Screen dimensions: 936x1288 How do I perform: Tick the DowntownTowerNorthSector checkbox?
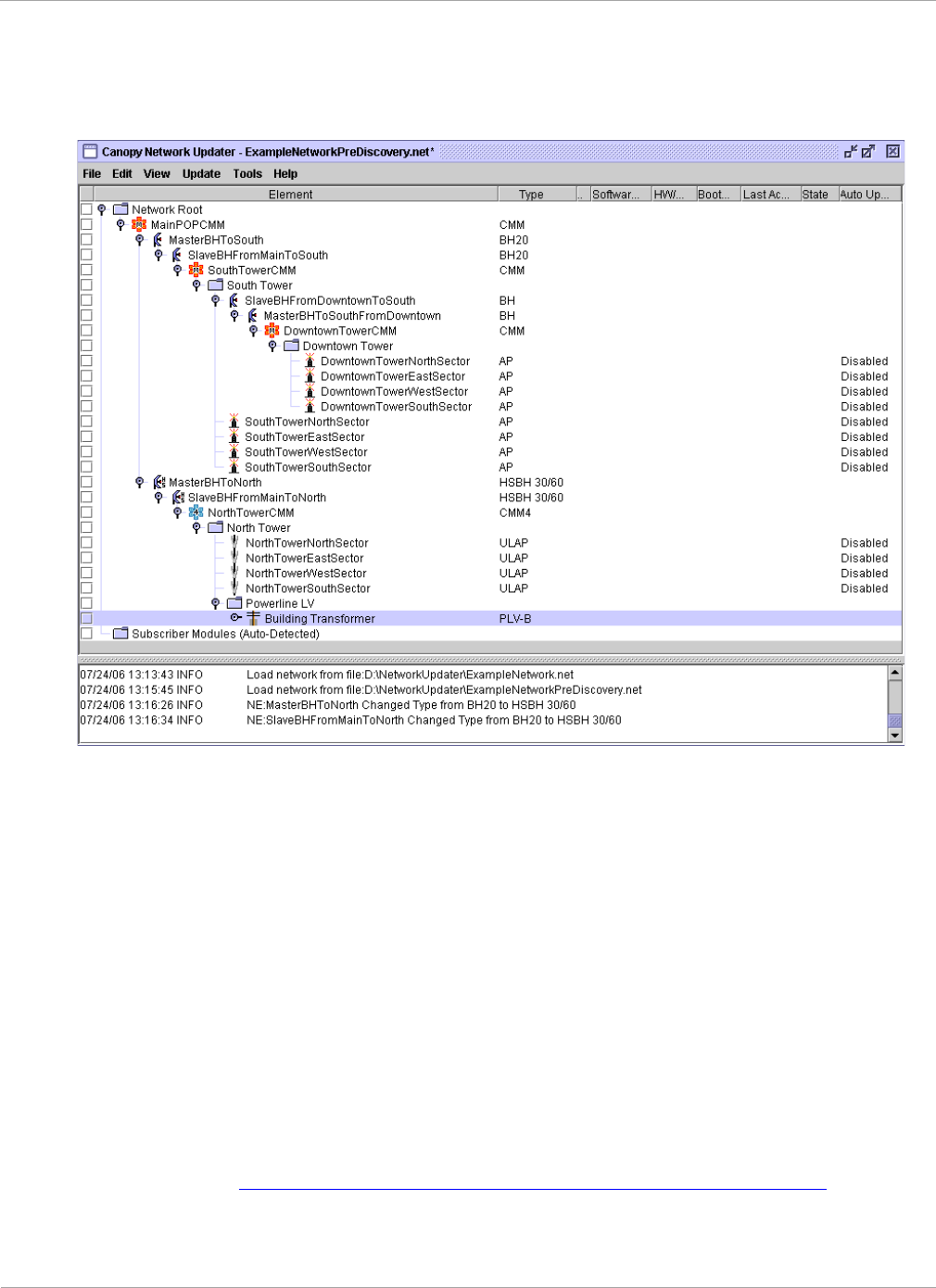86,361
